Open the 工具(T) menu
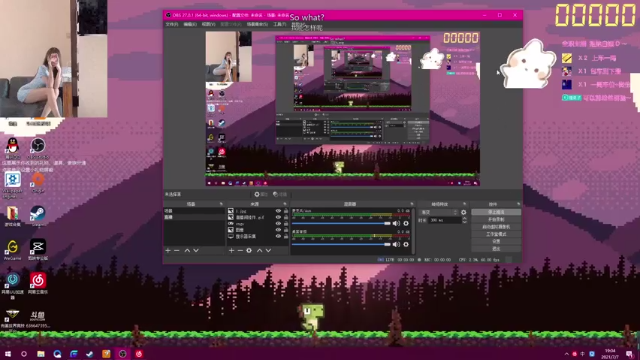 pos(280,24)
